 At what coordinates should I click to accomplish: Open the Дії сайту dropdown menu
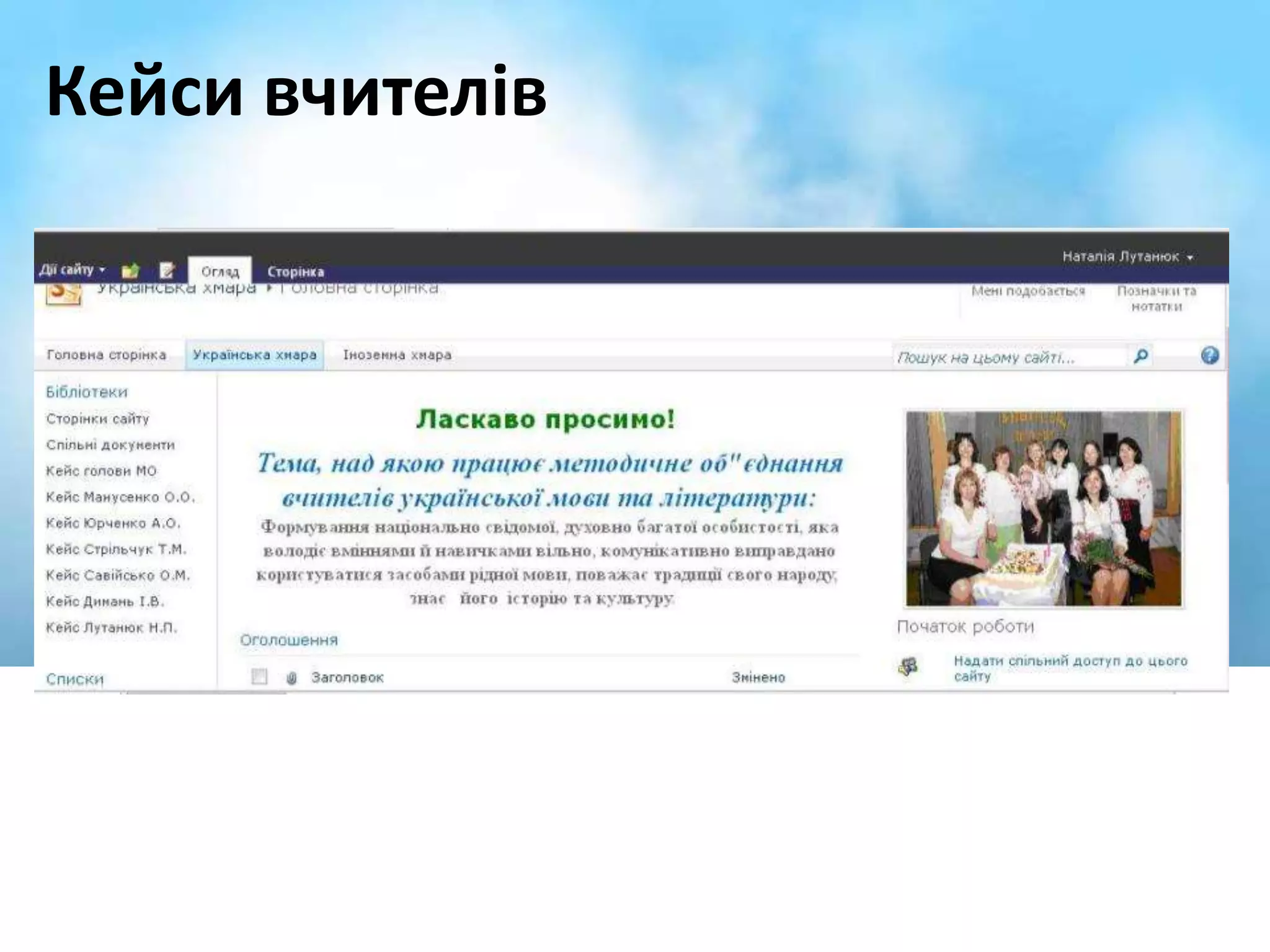pyautogui.click(x=73, y=270)
